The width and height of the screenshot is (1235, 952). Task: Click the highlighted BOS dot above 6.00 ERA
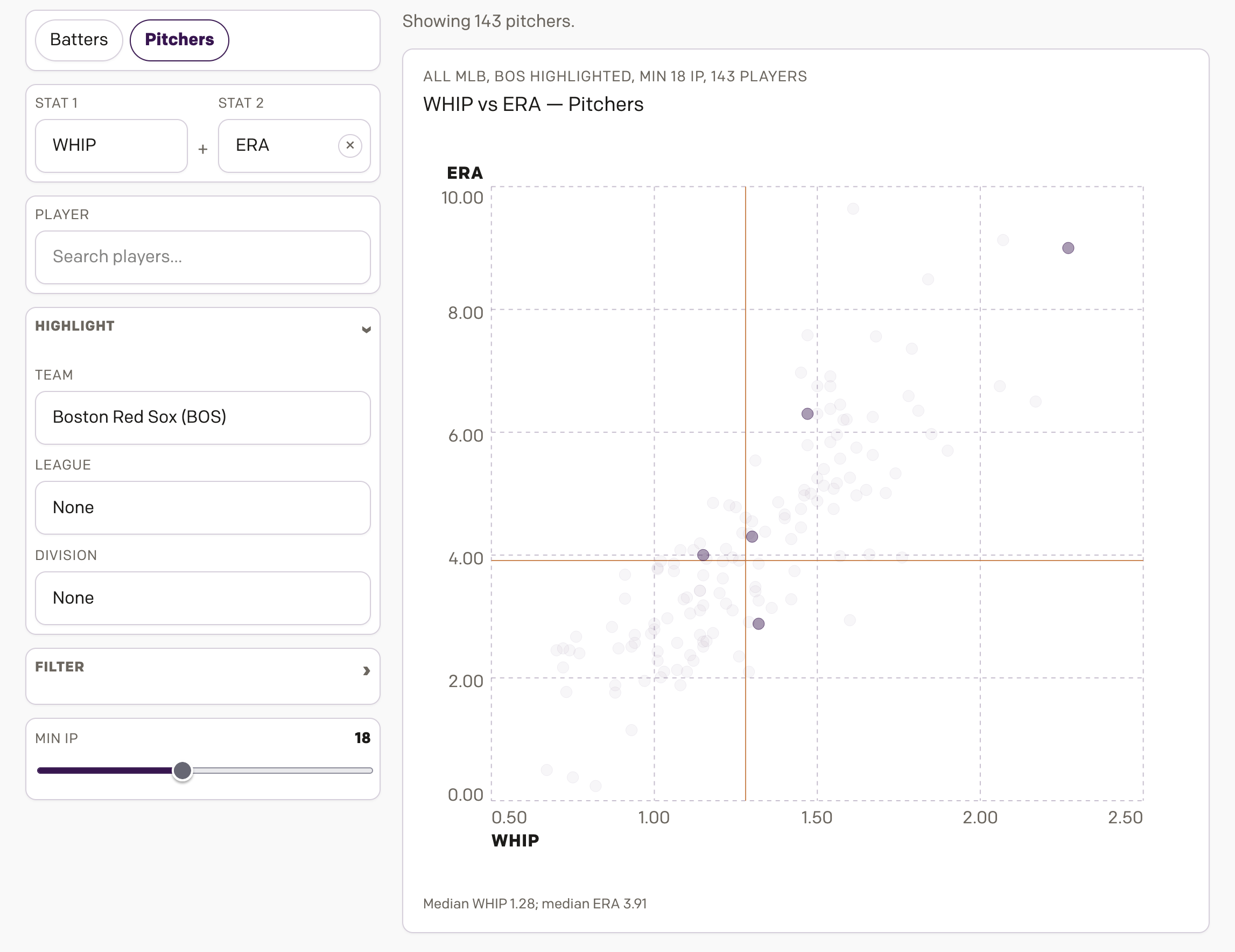[807, 414]
